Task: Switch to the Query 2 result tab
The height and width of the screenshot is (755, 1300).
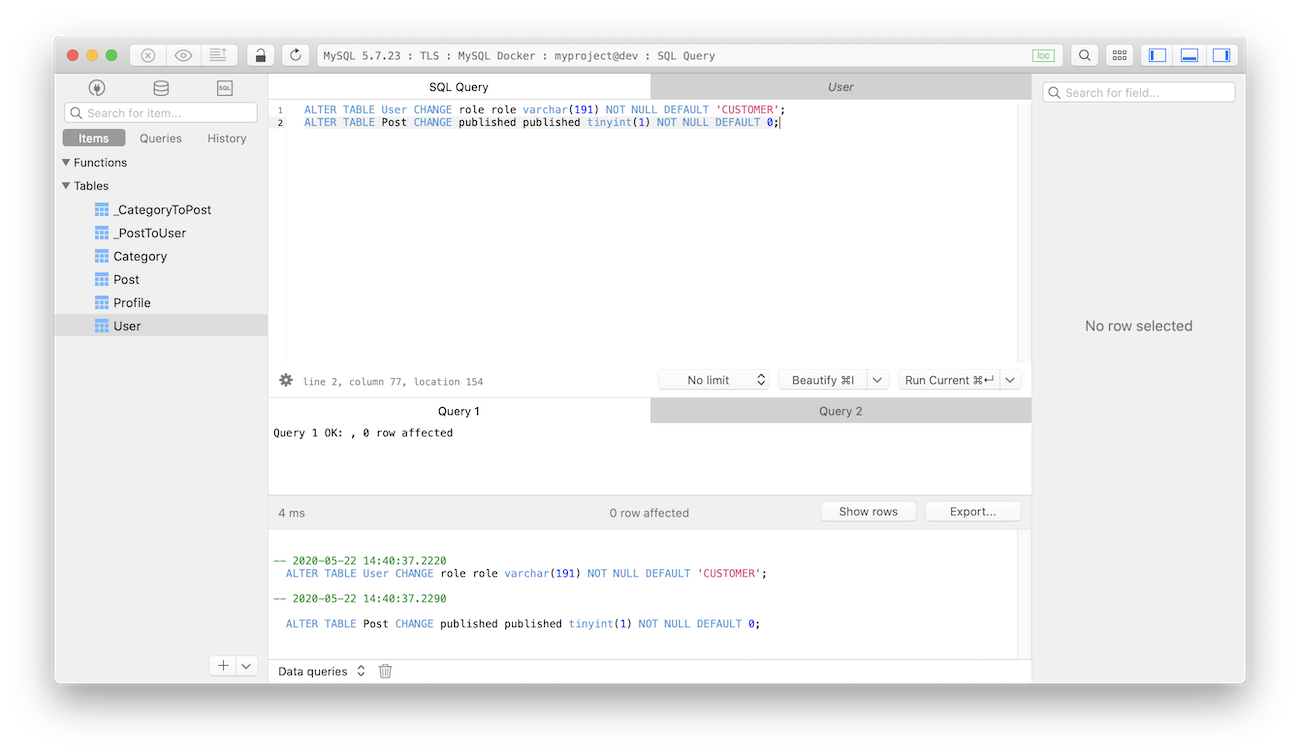Action: (x=839, y=410)
